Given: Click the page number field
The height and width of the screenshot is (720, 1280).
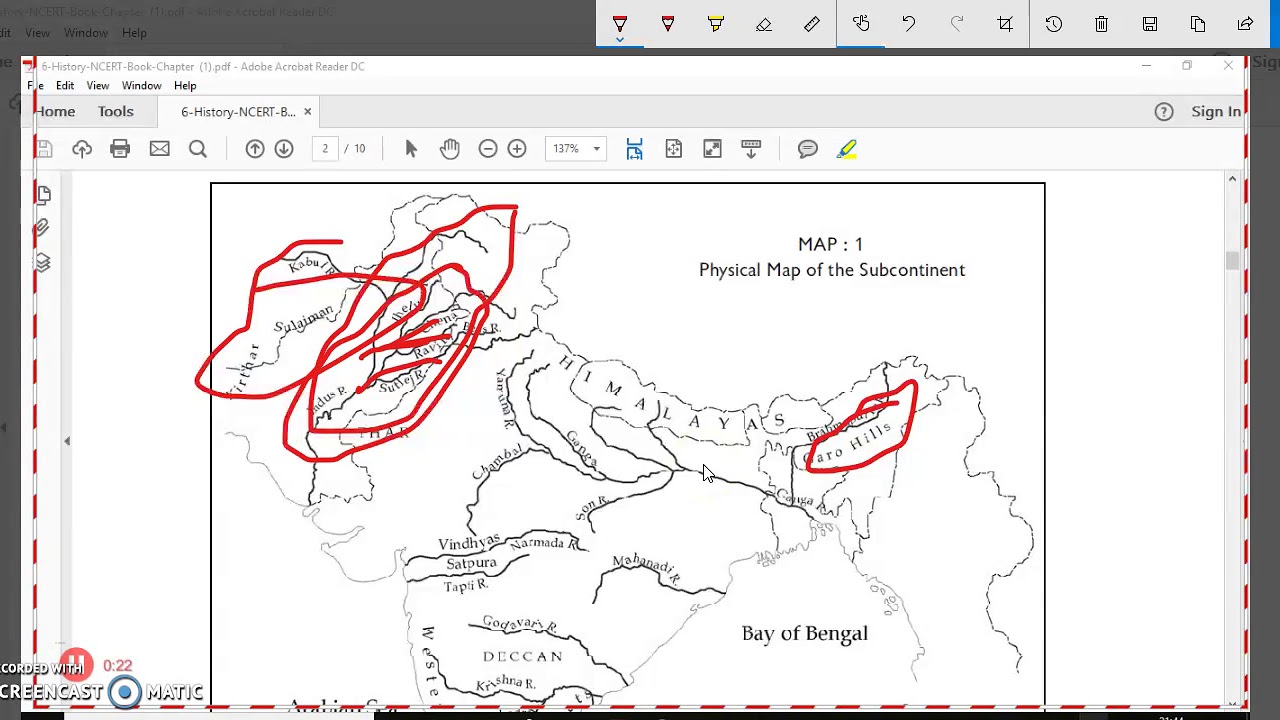Looking at the screenshot, I should click(325, 149).
